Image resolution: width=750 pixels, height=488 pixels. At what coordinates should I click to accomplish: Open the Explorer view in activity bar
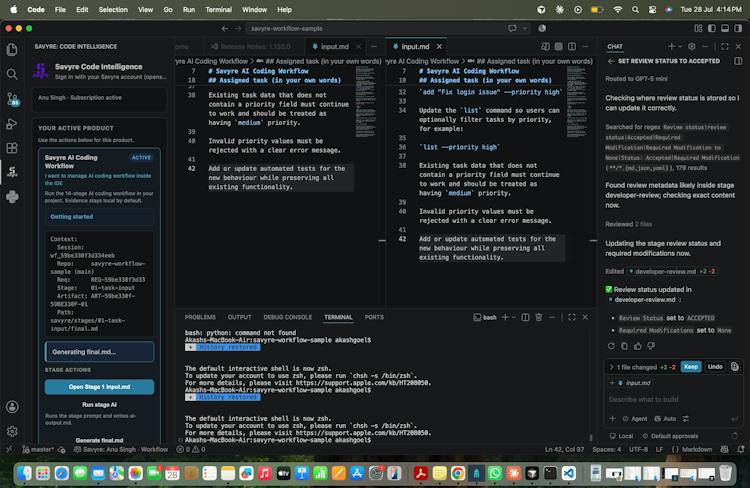tap(12, 49)
